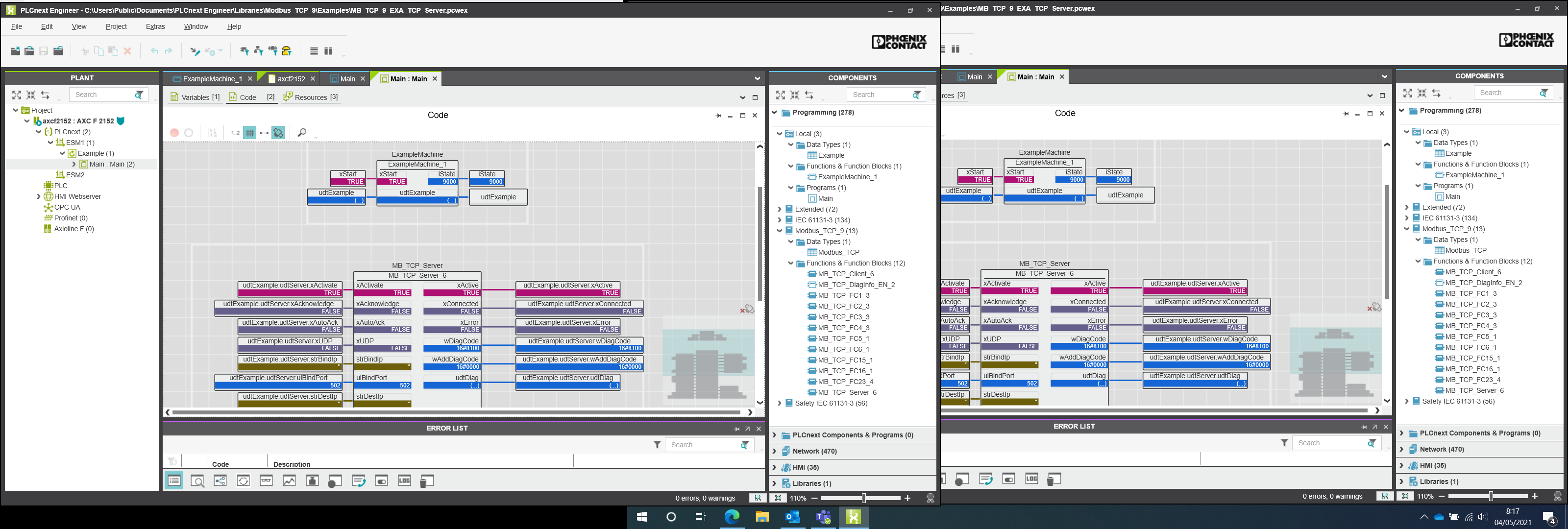This screenshot has width=1568, height=529.
Task: Click the New Project toolbar icon
Action: [x=15, y=51]
